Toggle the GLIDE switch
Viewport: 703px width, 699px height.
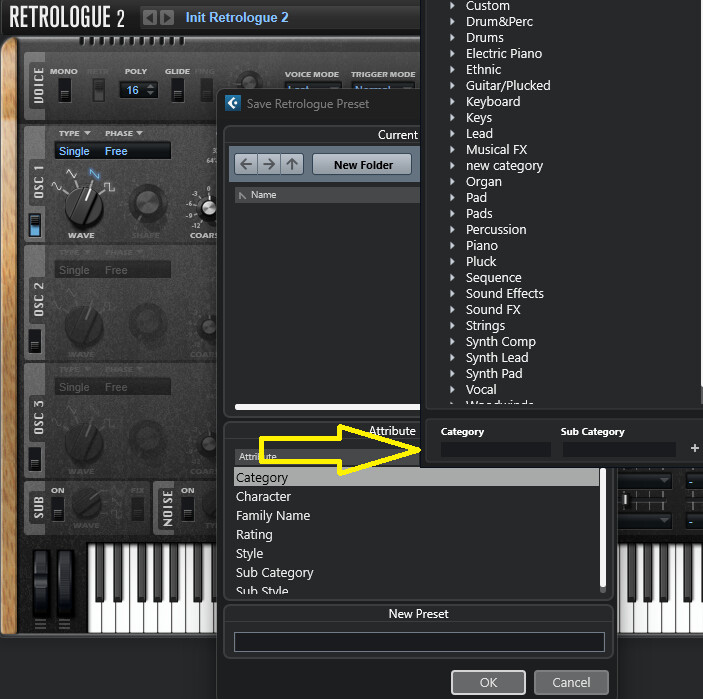[x=178, y=90]
